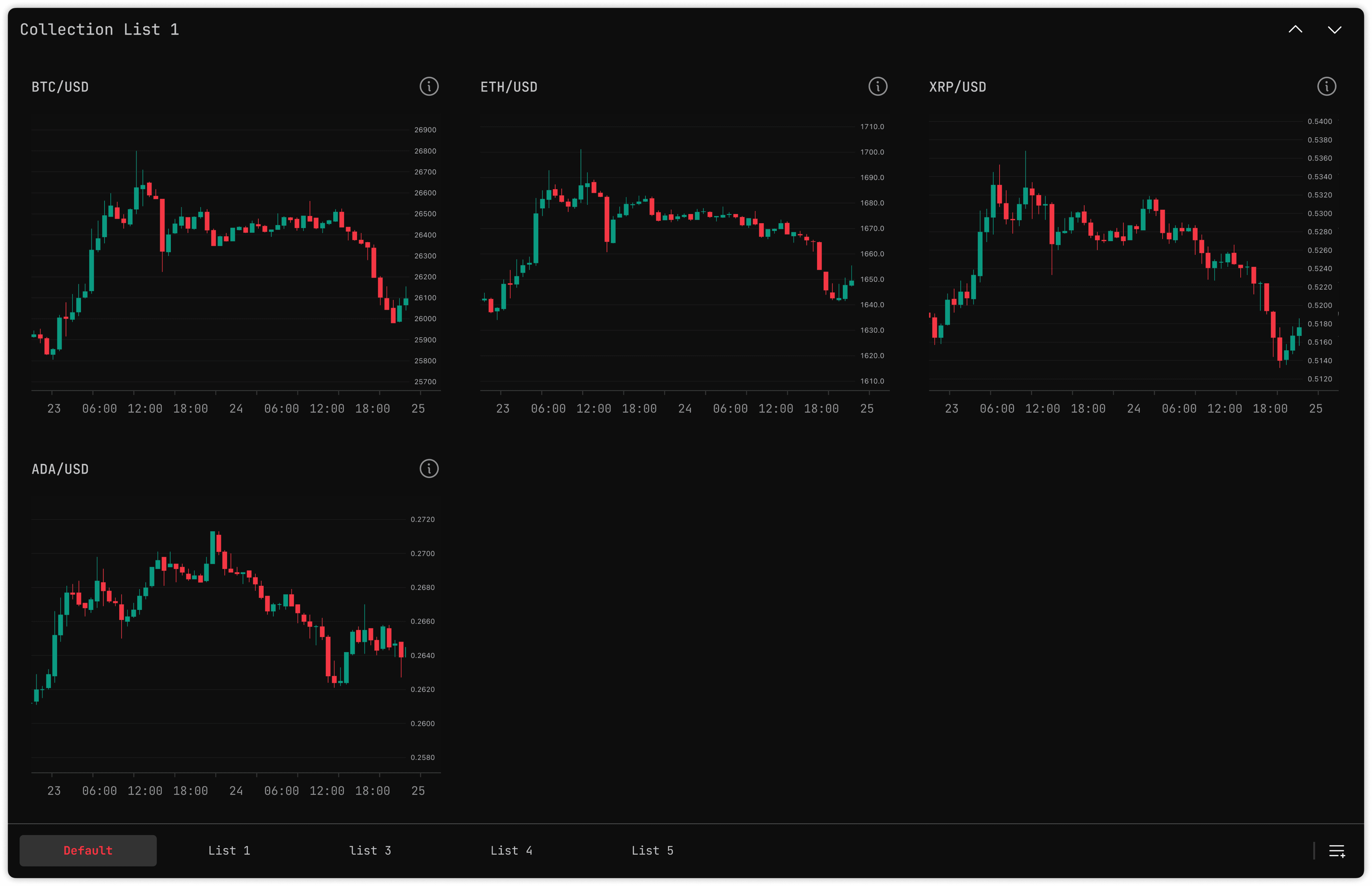Open the list 3 tab
1372x886 pixels.
(370, 850)
